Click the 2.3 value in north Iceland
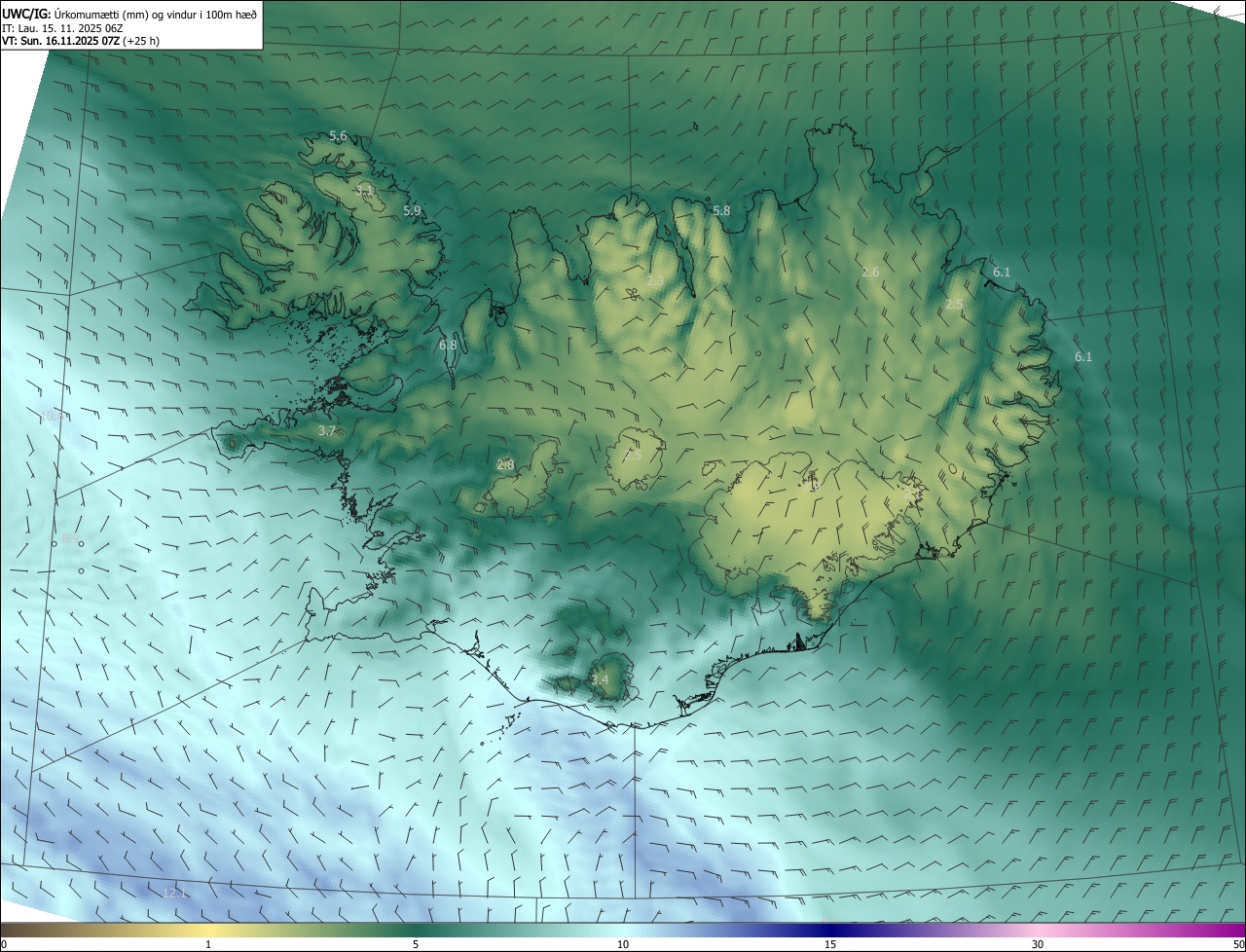This screenshot has width=1246, height=952. tap(655, 281)
